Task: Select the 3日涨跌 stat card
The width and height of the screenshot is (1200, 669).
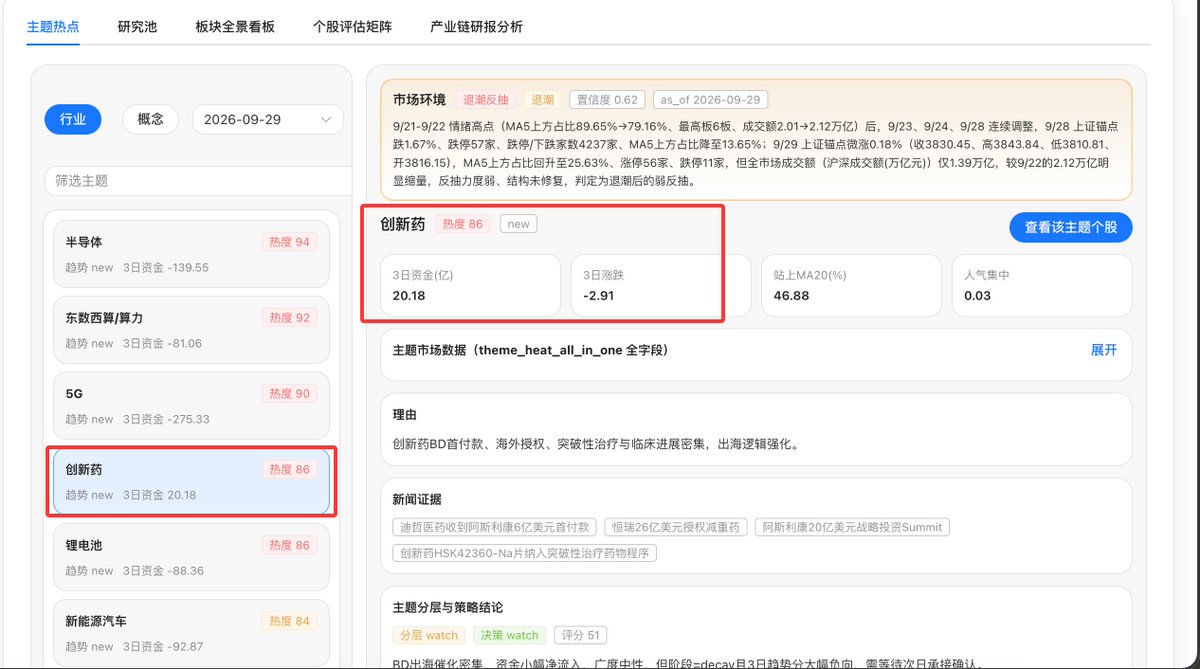Action: tap(661, 285)
